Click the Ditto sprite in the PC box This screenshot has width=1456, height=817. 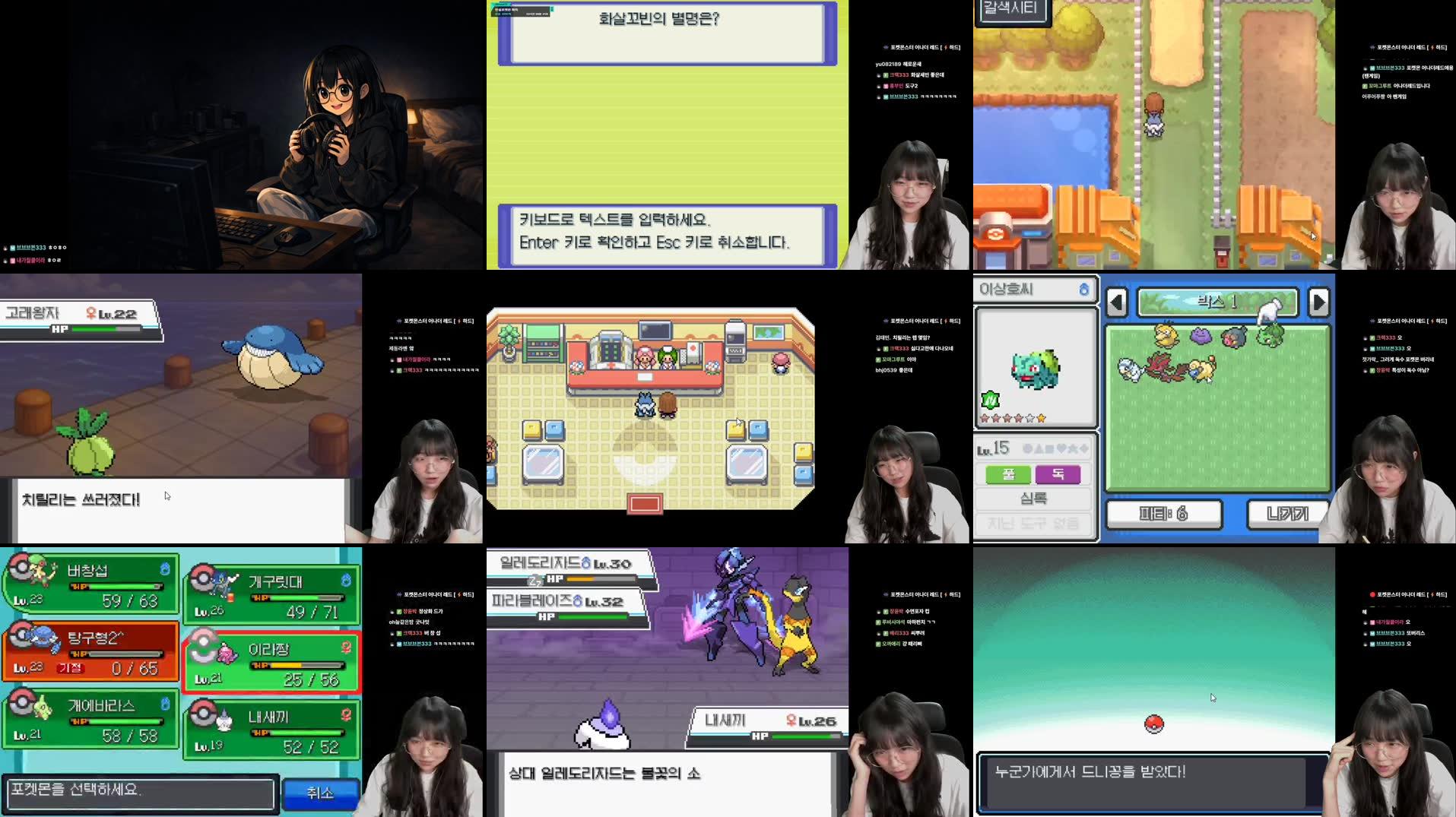pos(1201,337)
